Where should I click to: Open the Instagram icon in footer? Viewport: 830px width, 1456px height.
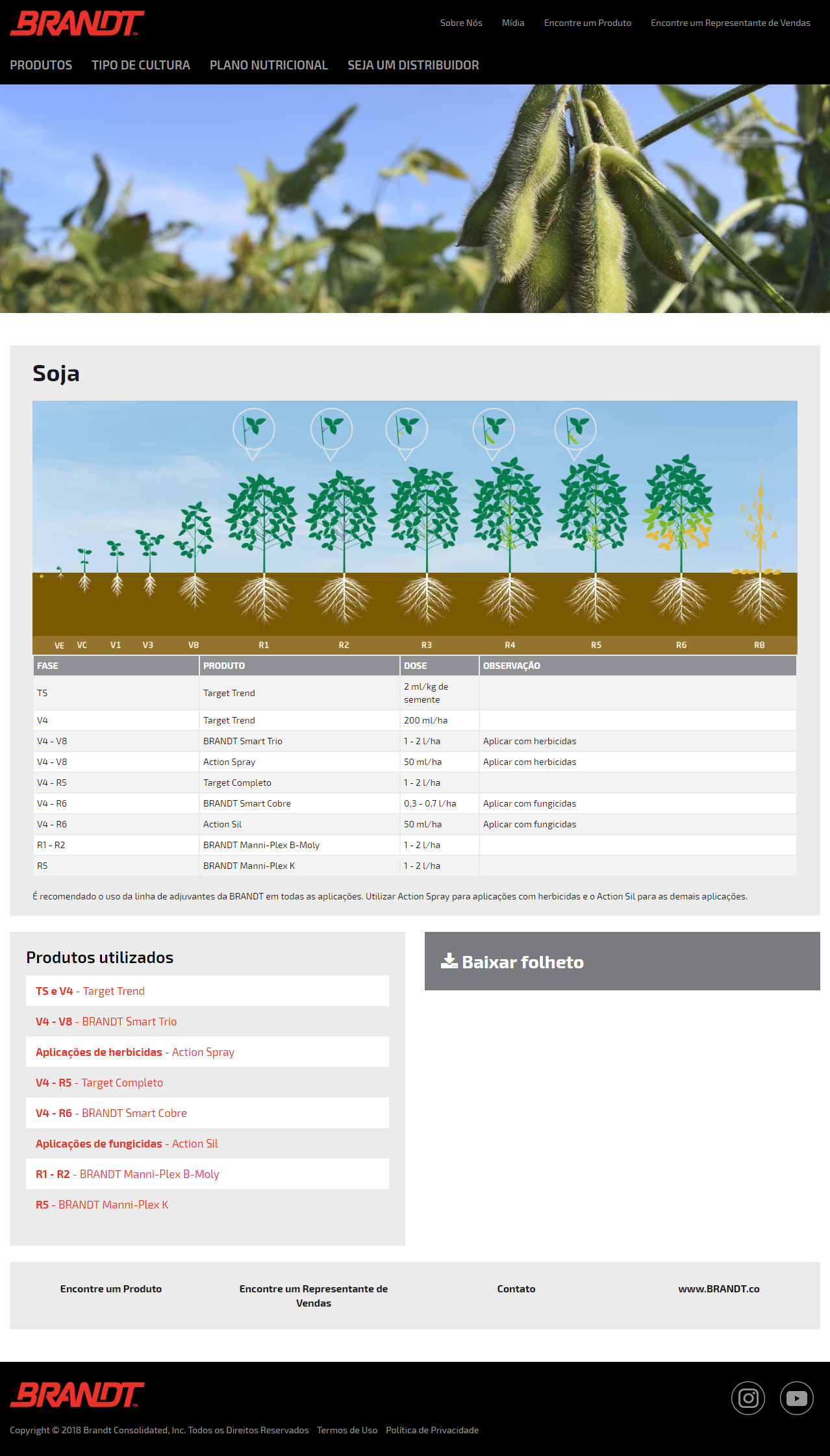(x=748, y=1398)
